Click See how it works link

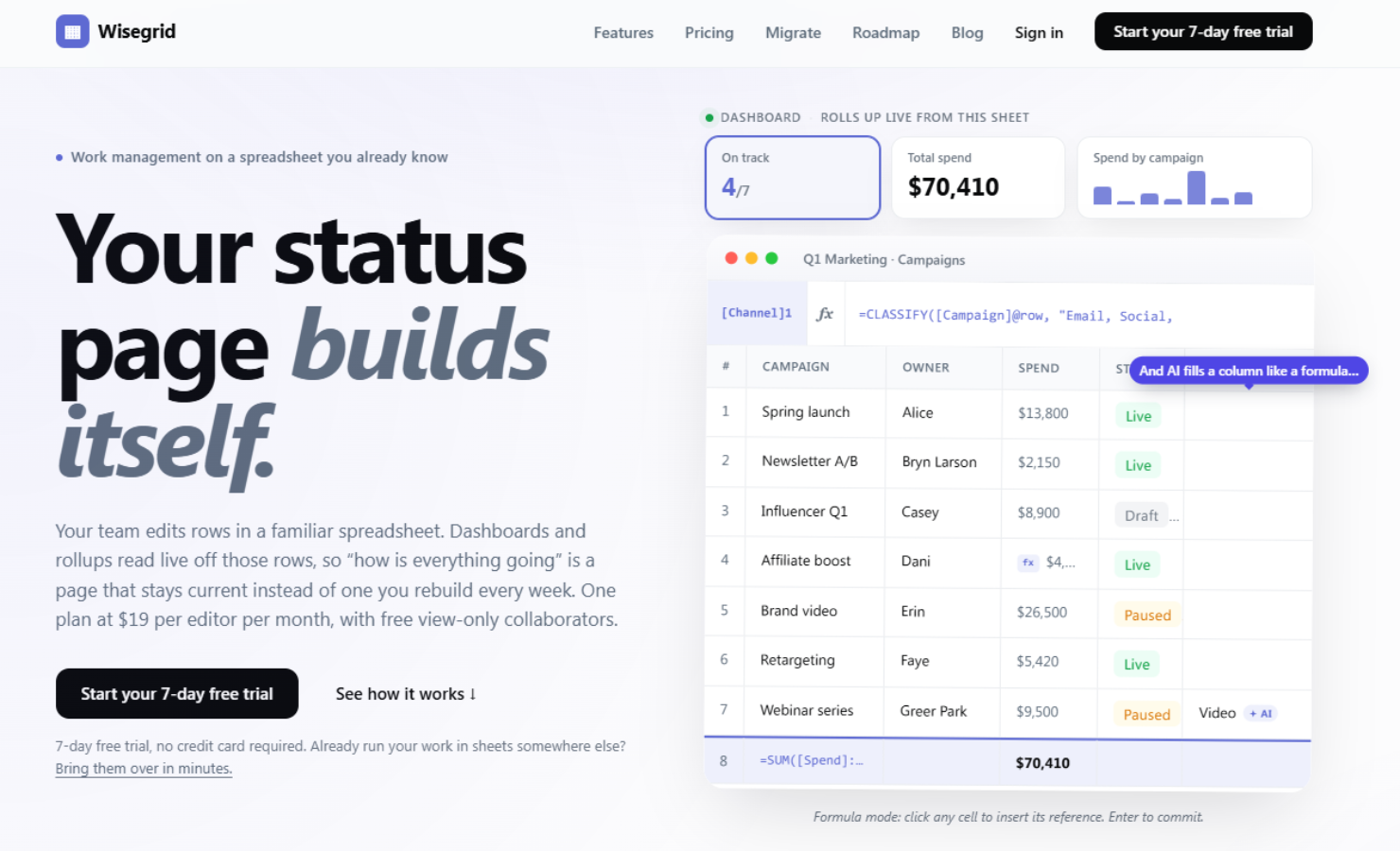pos(406,693)
